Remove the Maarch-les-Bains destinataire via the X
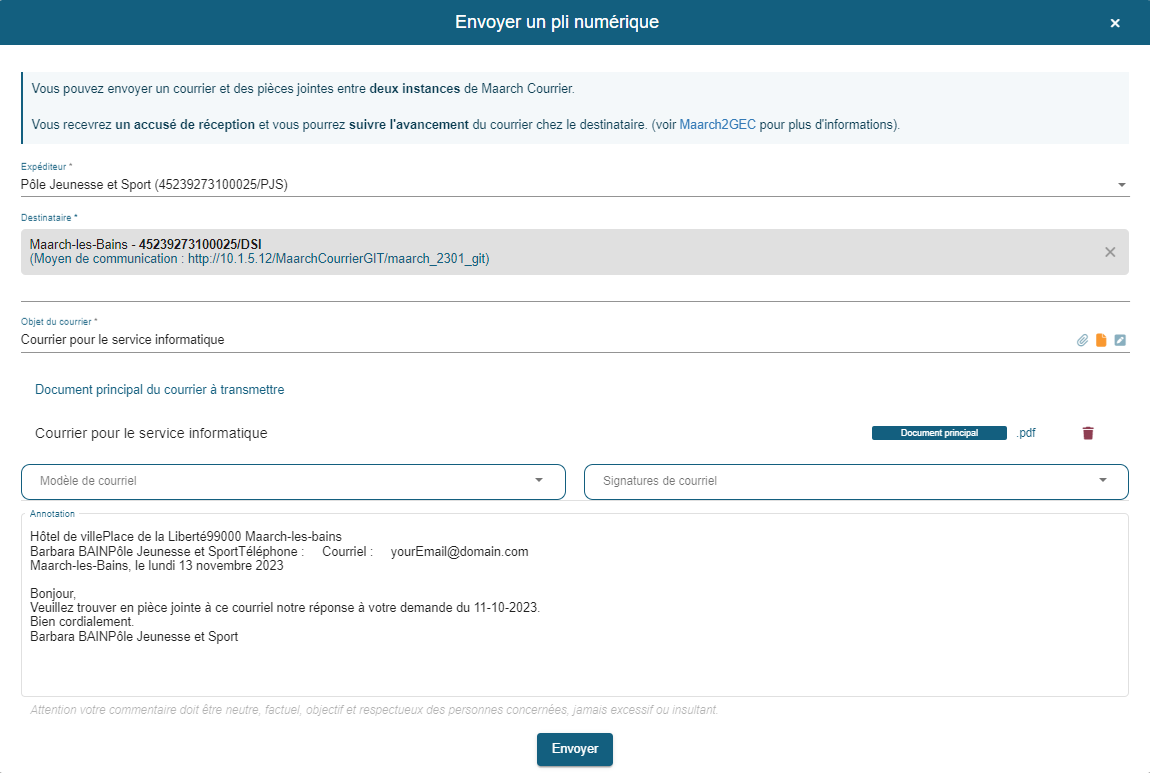Screen dimensions: 1150x773 point(1109,252)
